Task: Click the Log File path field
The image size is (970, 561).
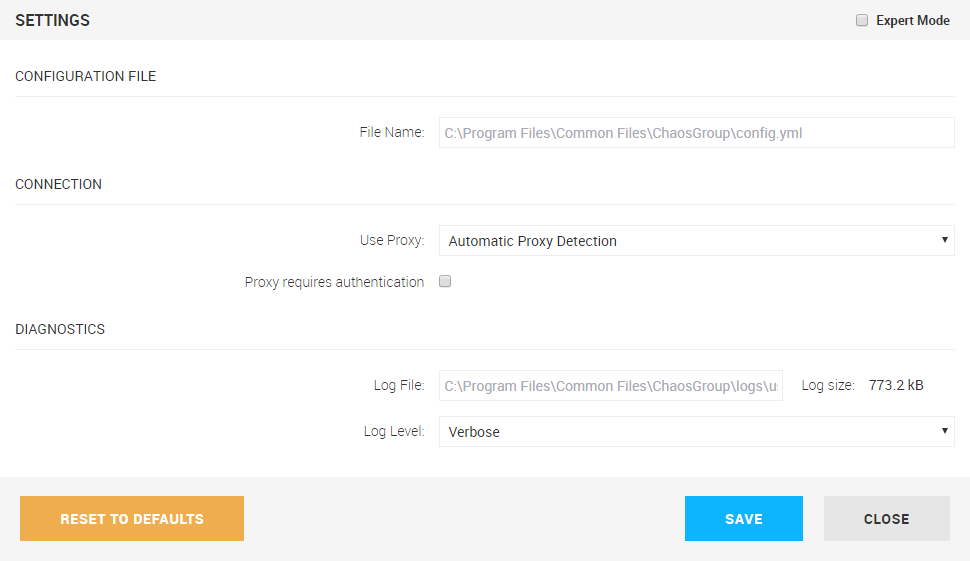Action: [611, 386]
